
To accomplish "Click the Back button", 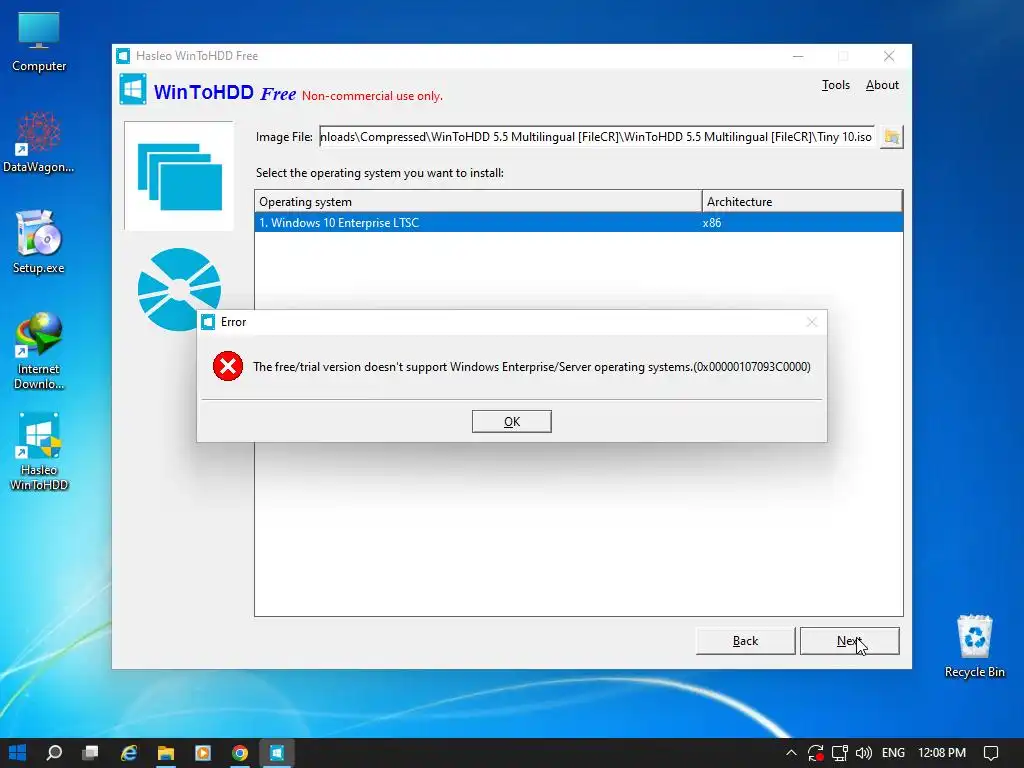I will pyautogui.click(x=745, y=641).
